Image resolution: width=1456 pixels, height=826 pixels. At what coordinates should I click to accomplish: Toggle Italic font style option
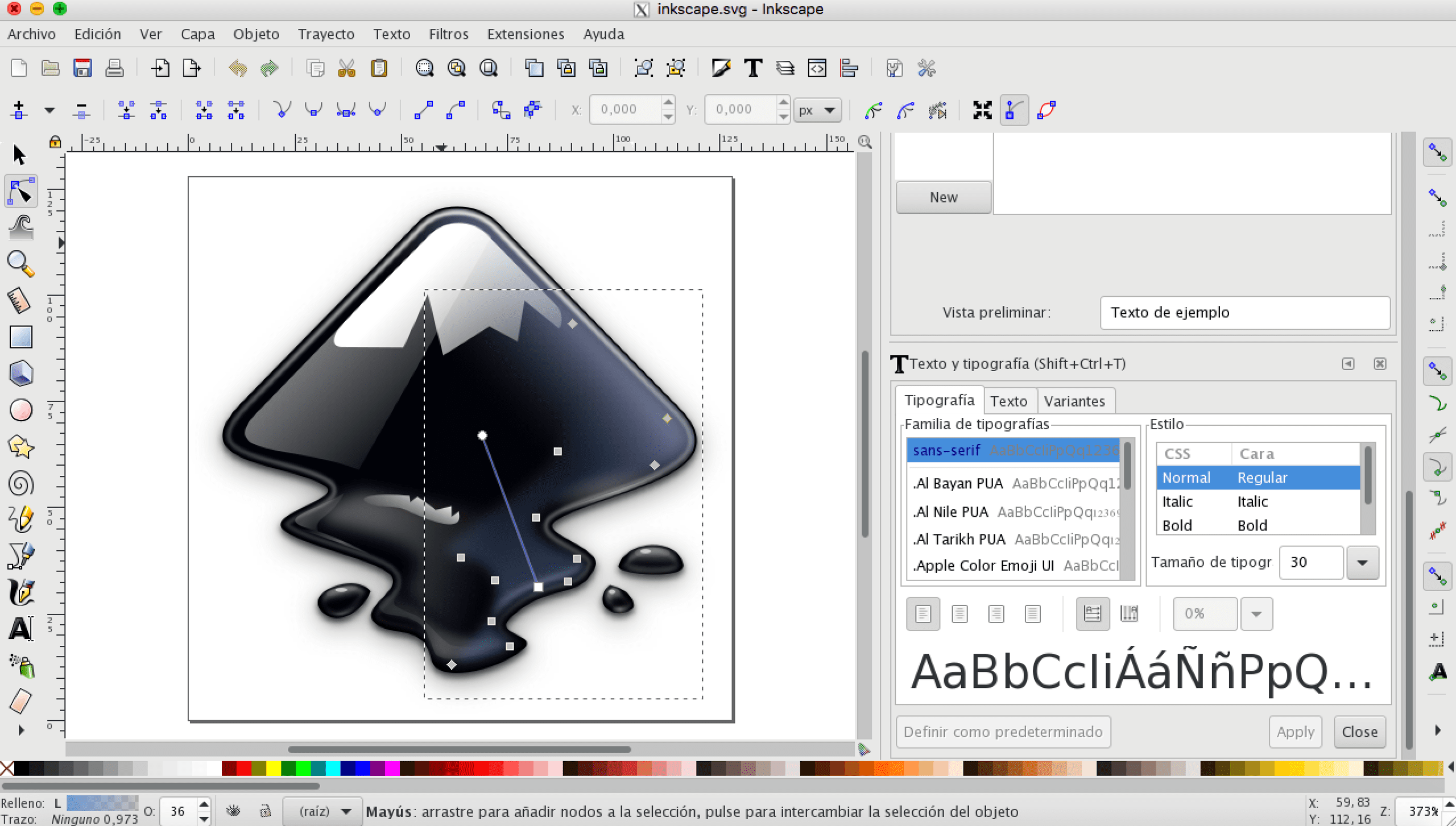[x=1256, y=501]
